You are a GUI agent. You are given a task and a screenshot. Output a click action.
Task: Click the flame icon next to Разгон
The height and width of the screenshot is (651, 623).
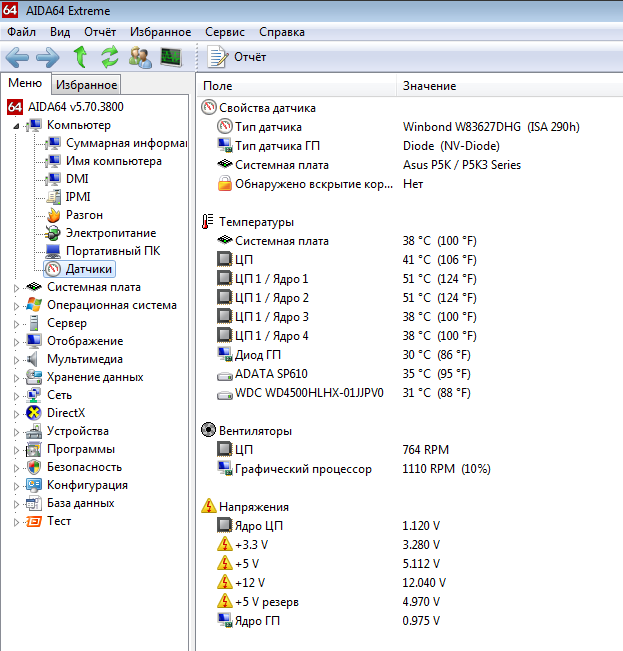coord(53,215)
